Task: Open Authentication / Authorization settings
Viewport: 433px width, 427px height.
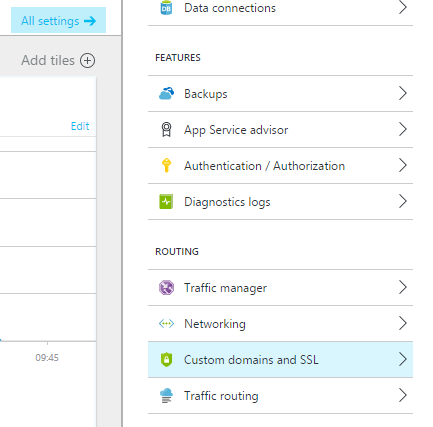Action: [x=280, y=166]
